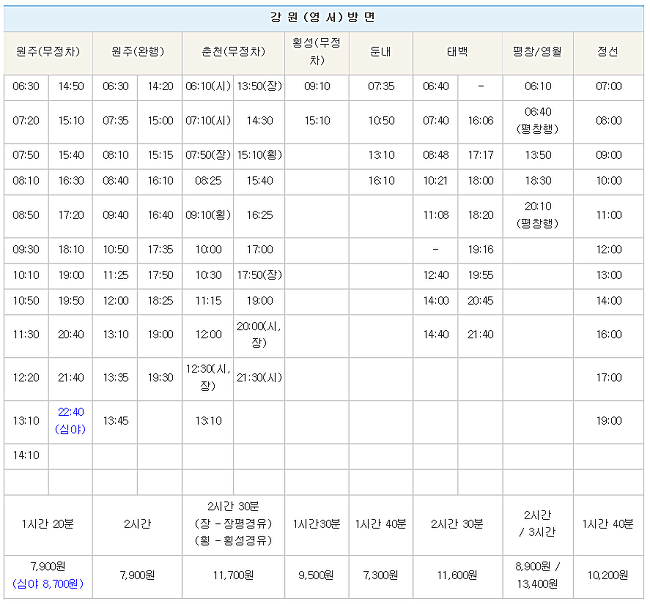
Task: Select the 14:50 departure time
Action: click(71, 86)
